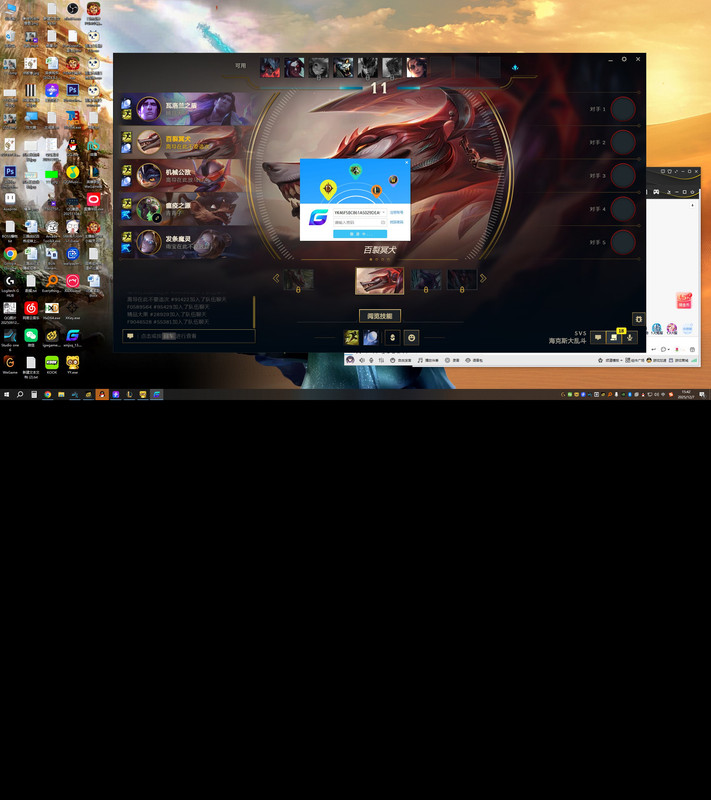Image resolution: width=711 pixels, height=800 pixels.
Task: Open the OBS Studio desktop shortcut
Action: [72, 11]
